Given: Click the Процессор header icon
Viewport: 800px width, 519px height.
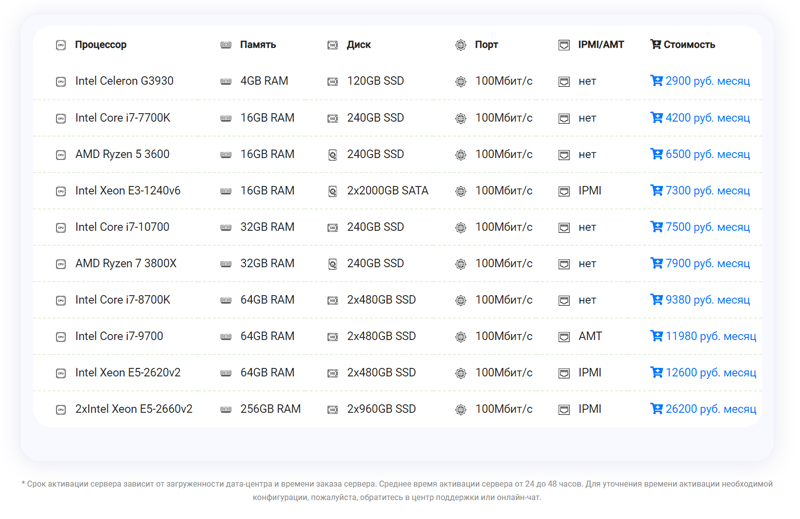Looking at the screenshot, I should click(x=61, y=45).
